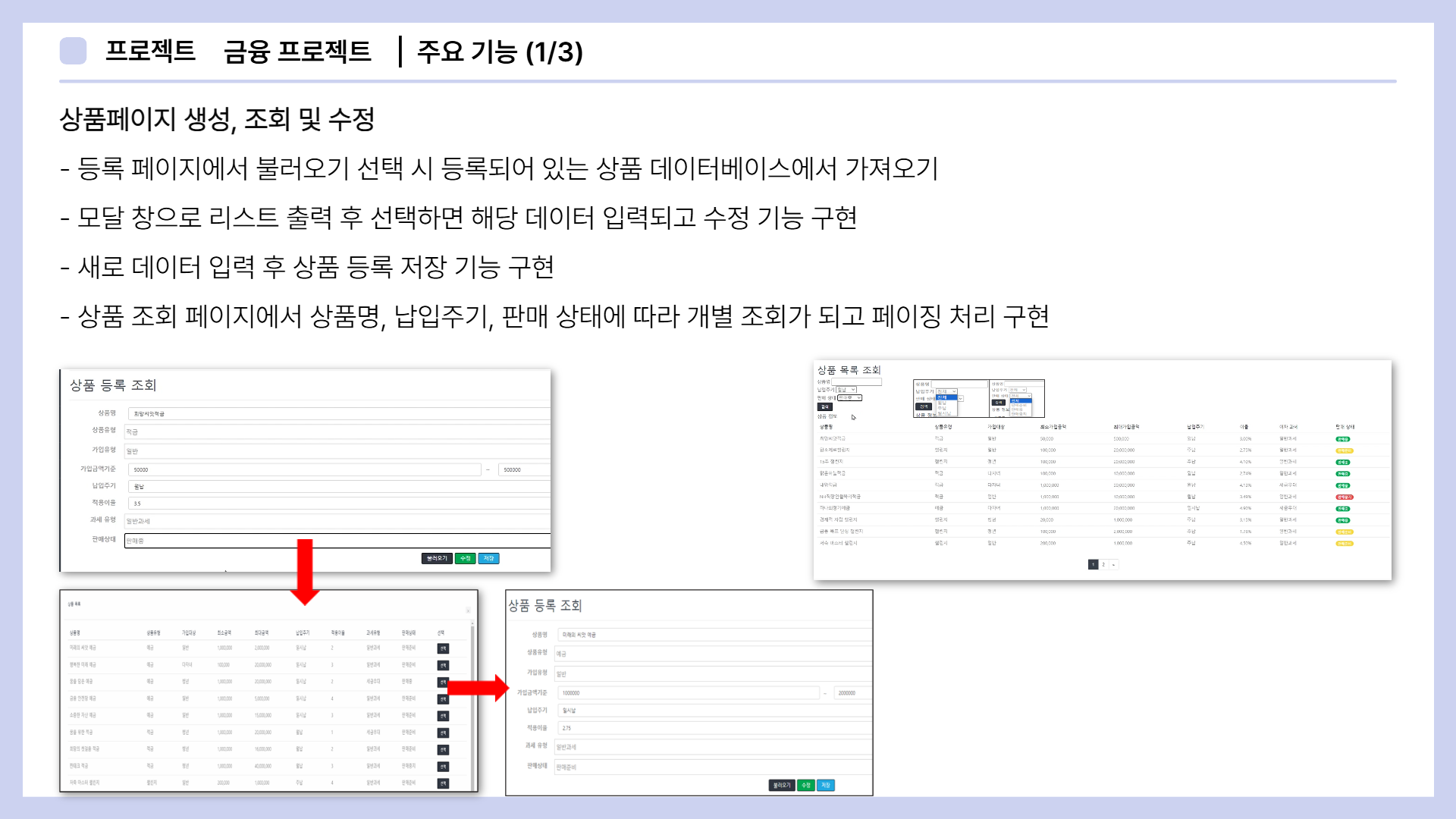Click the red right-pointing arrow graphic

pyautogui.click(x=478, y=688)
